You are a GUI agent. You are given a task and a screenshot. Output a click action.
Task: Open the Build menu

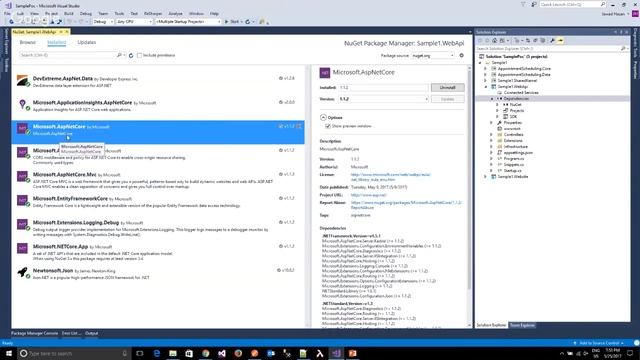(x=69, y=13)
